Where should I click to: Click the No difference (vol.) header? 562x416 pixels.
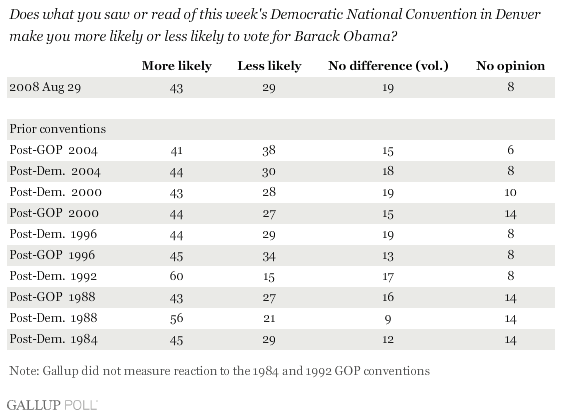[x=388, y=66]
